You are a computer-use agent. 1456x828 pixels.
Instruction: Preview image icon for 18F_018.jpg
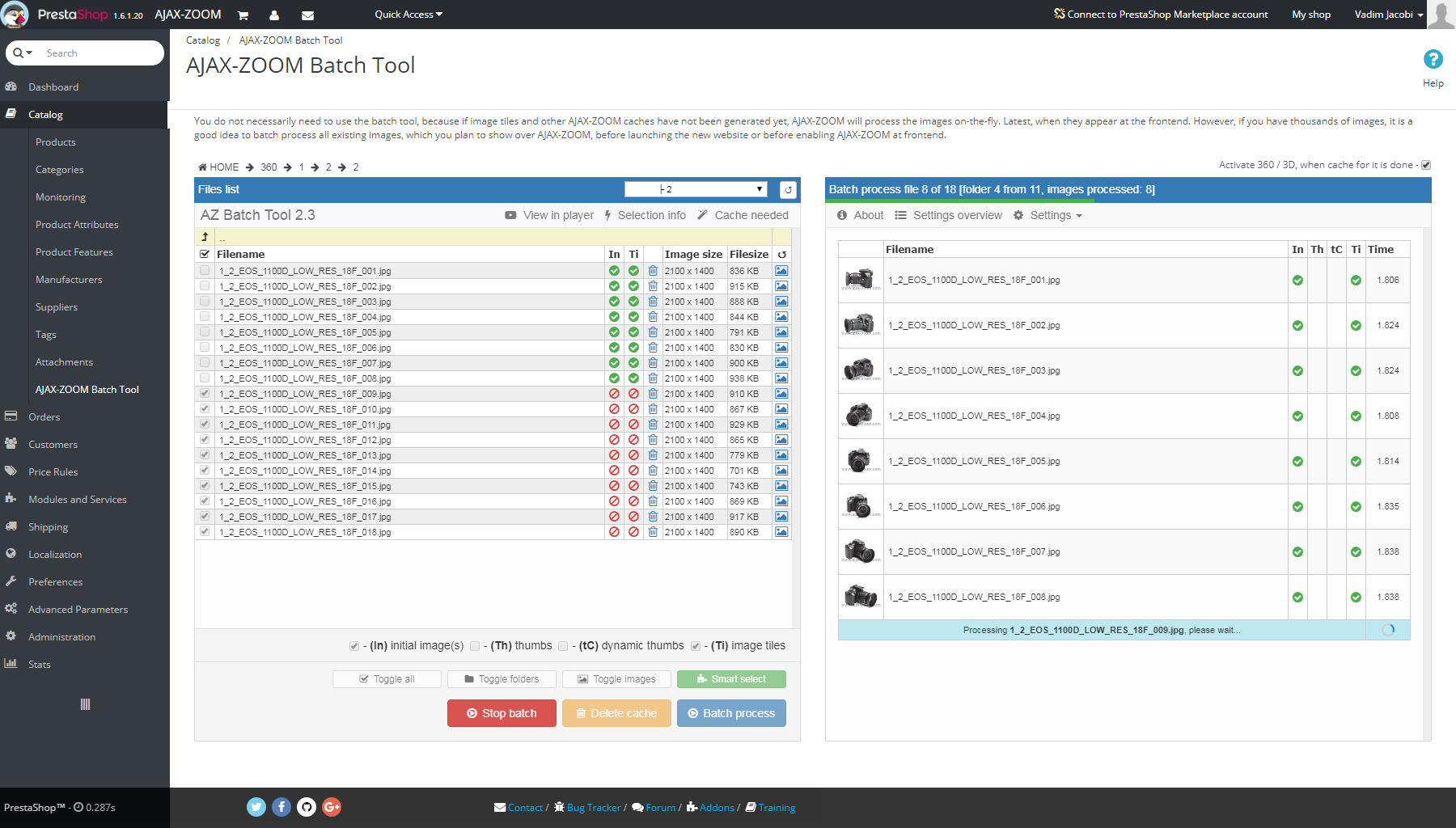click(781, 532)
